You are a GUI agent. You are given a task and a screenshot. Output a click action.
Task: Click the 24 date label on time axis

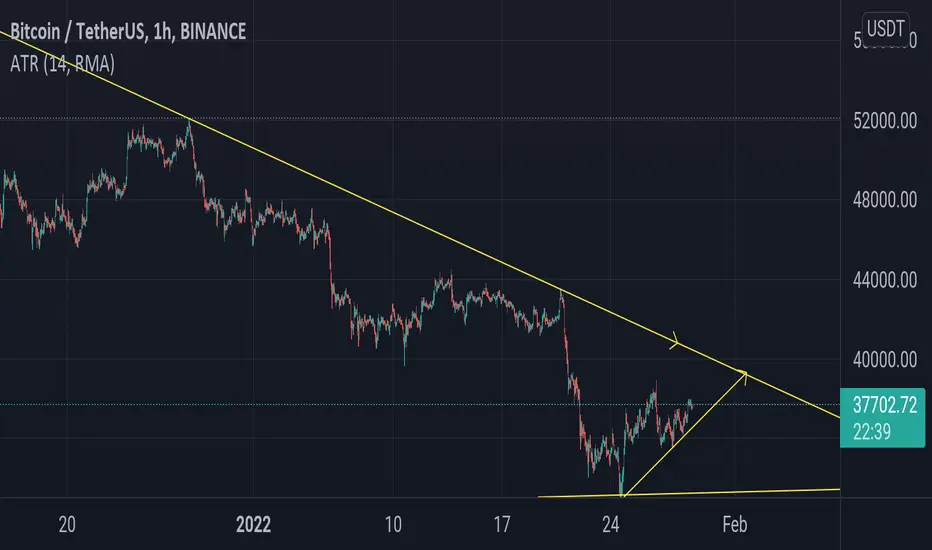(x=610, y=524)
